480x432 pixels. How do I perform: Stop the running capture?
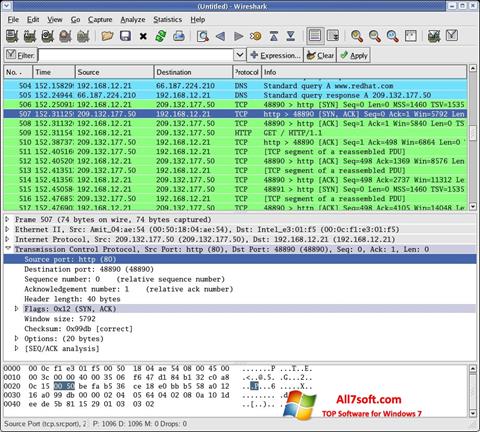point(65,36)
